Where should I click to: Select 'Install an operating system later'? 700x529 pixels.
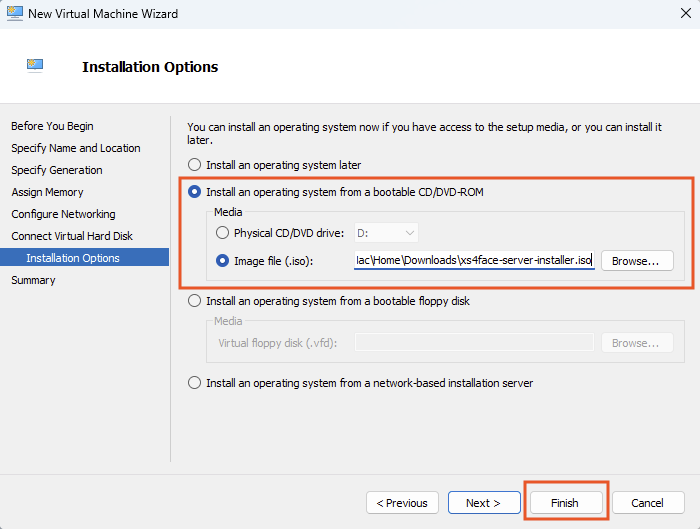click(x=194, y=165)
